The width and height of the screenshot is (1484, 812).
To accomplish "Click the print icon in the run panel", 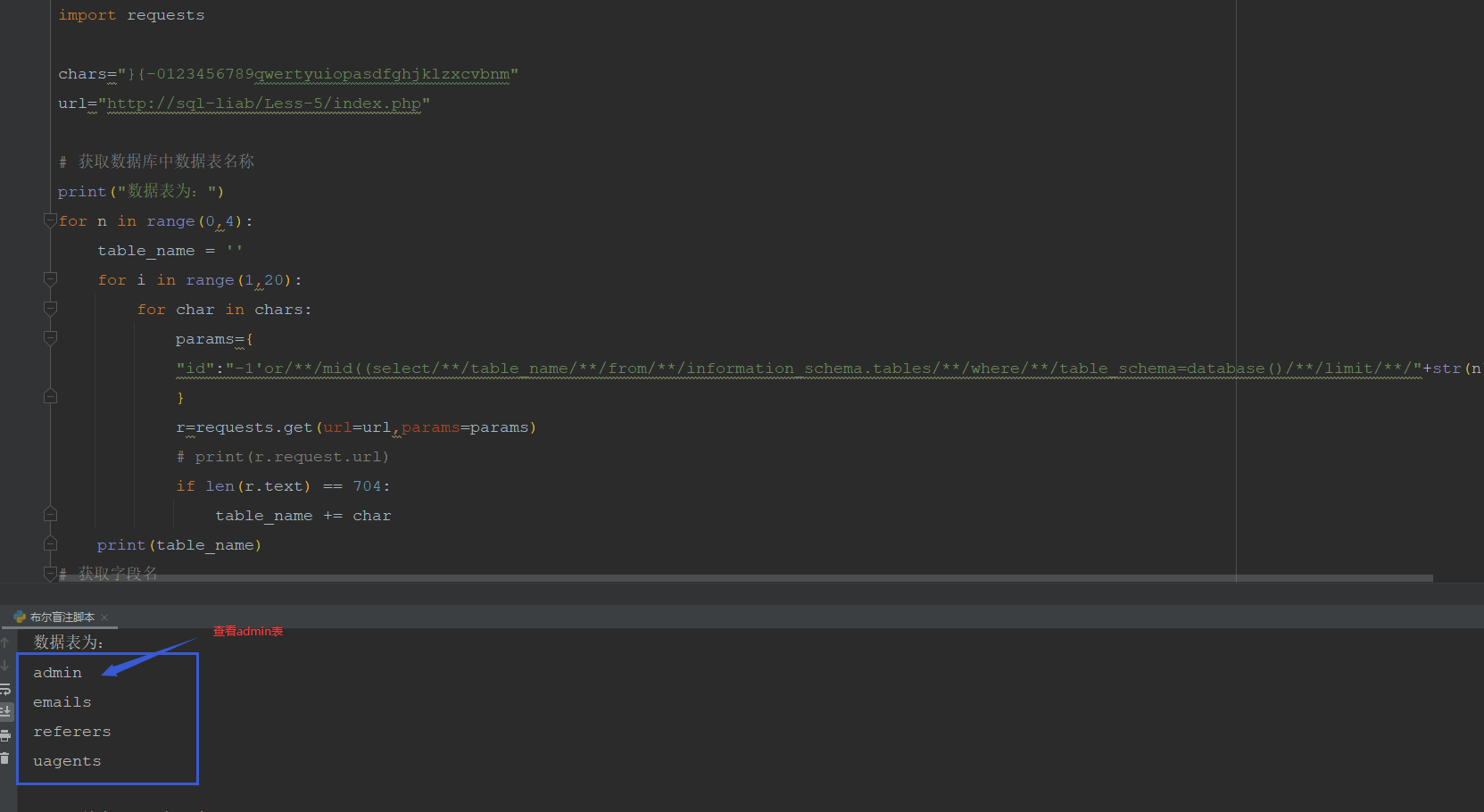I will [x=4, y=735].
